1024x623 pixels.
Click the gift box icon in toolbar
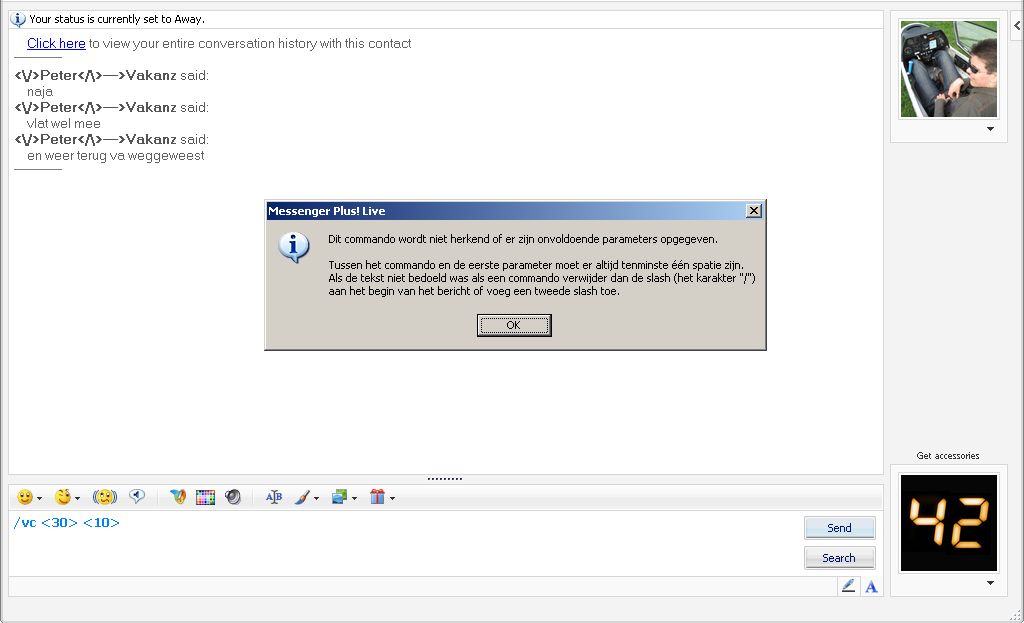(x=377, y=498)
